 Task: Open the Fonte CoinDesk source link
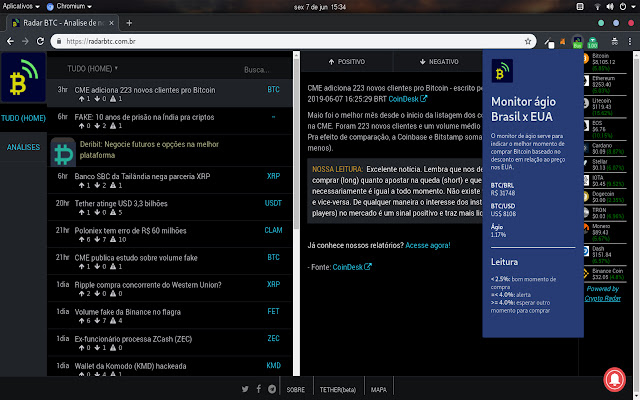click(x=352, y=267)
